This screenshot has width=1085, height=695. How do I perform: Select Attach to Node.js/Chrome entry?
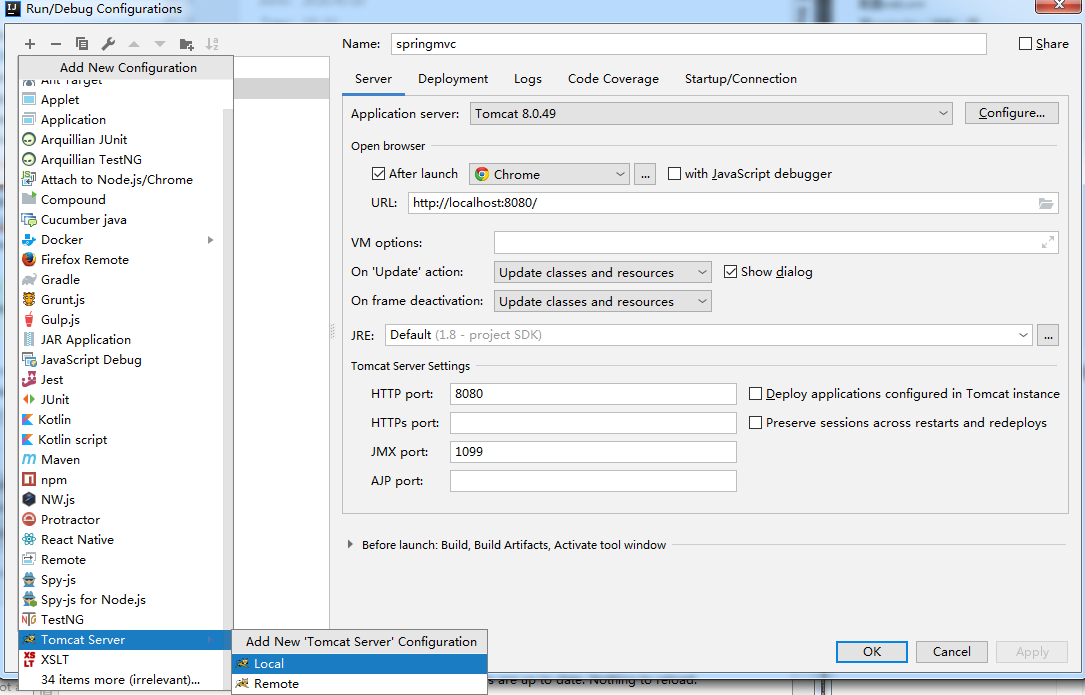[x=122, y=180]
